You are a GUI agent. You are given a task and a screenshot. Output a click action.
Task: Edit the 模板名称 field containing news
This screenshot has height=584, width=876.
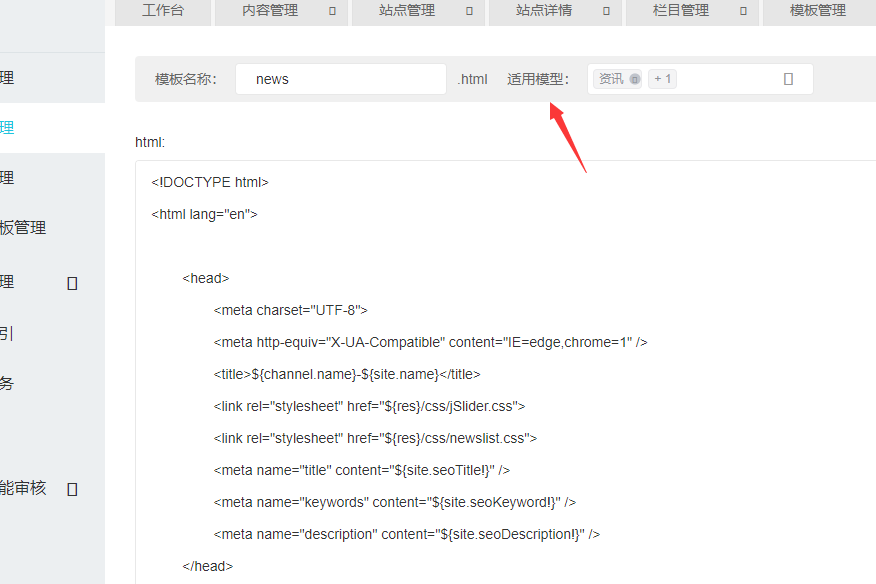pos(341,79)
